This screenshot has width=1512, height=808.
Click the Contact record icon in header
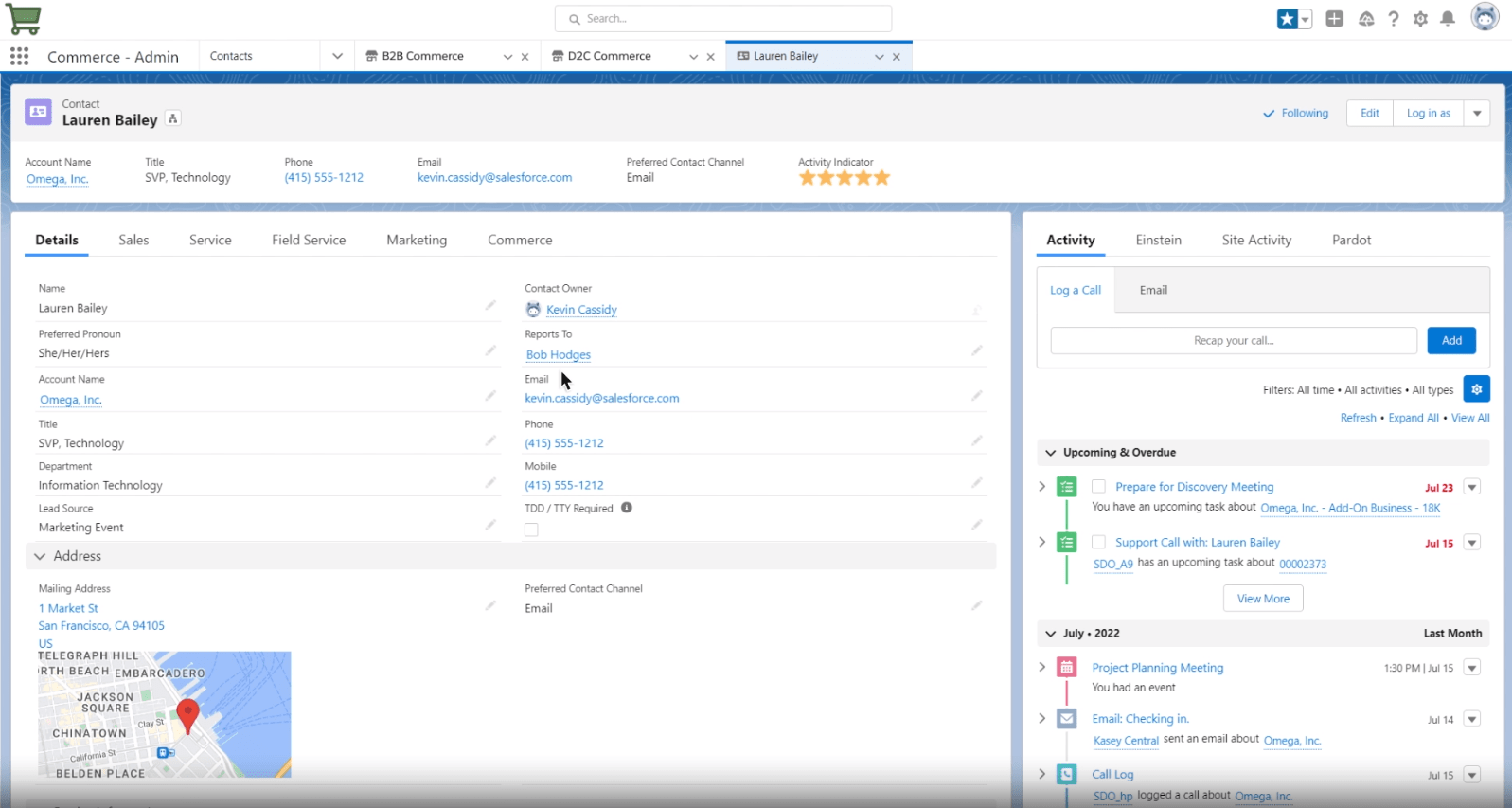click(38, 112)
